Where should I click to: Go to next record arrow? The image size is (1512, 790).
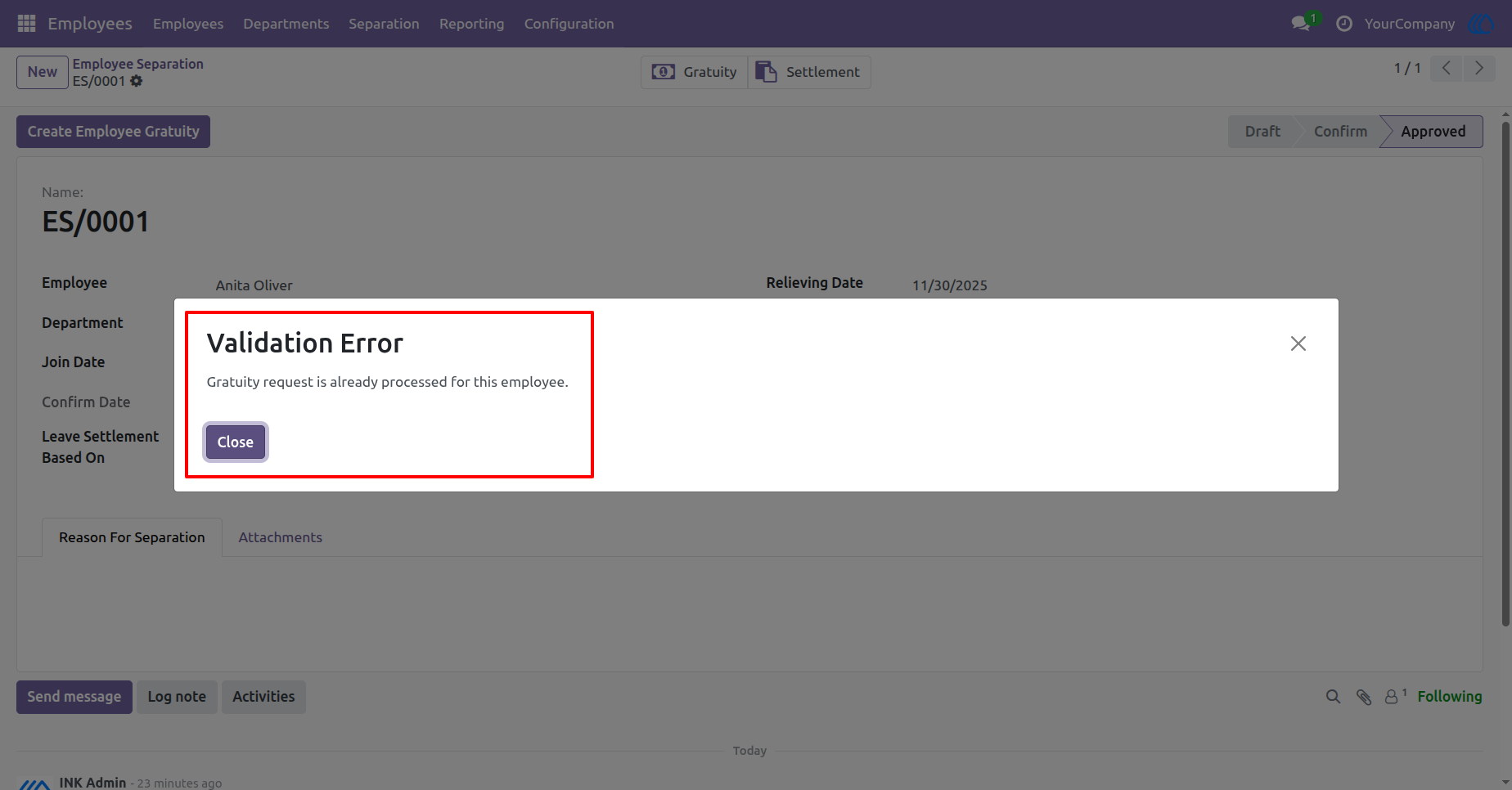click(x=1479, y=69)
